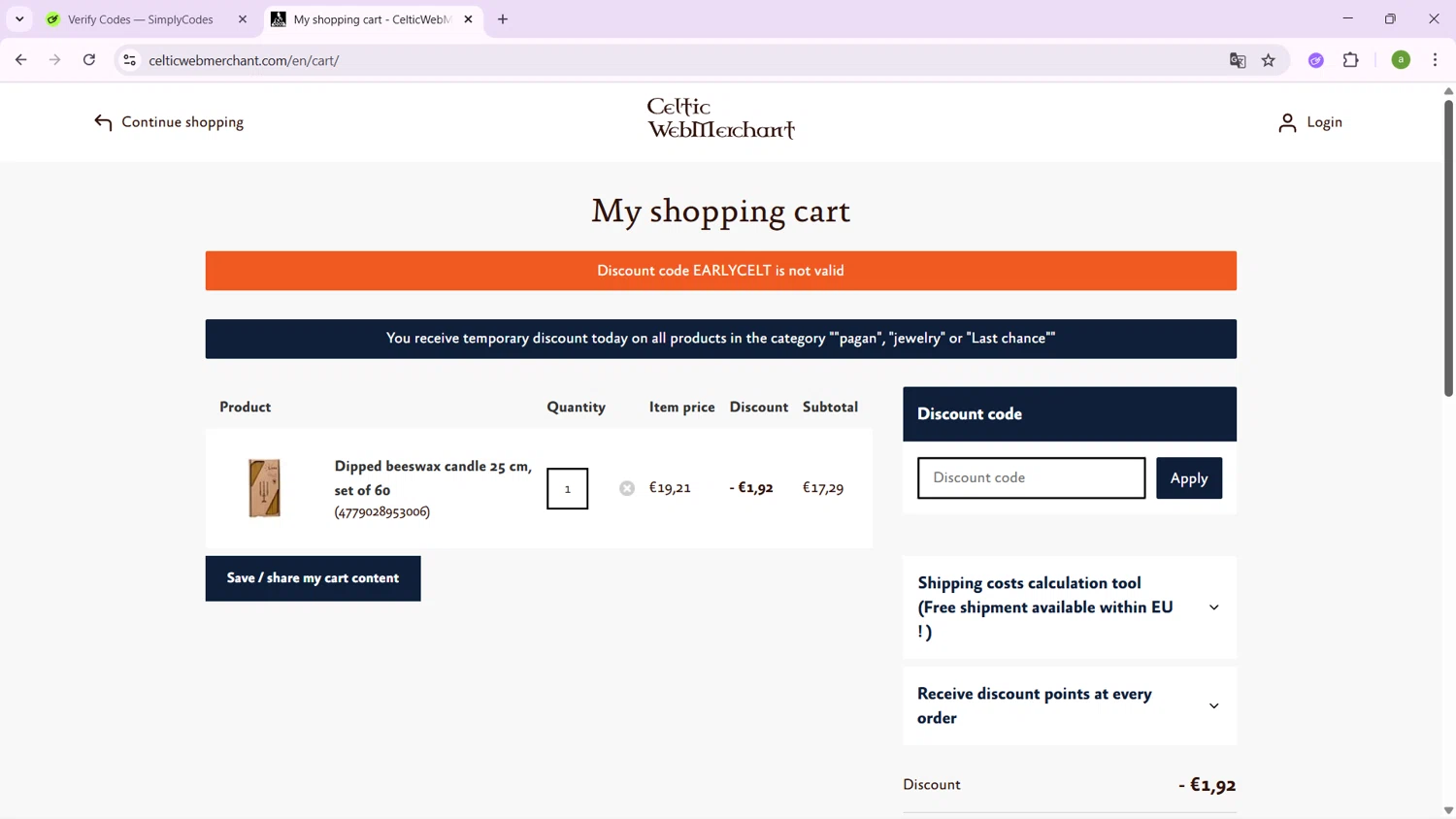Click the €19,21 item price
The image size is (1456, 819).
click(x=670, y=488)
